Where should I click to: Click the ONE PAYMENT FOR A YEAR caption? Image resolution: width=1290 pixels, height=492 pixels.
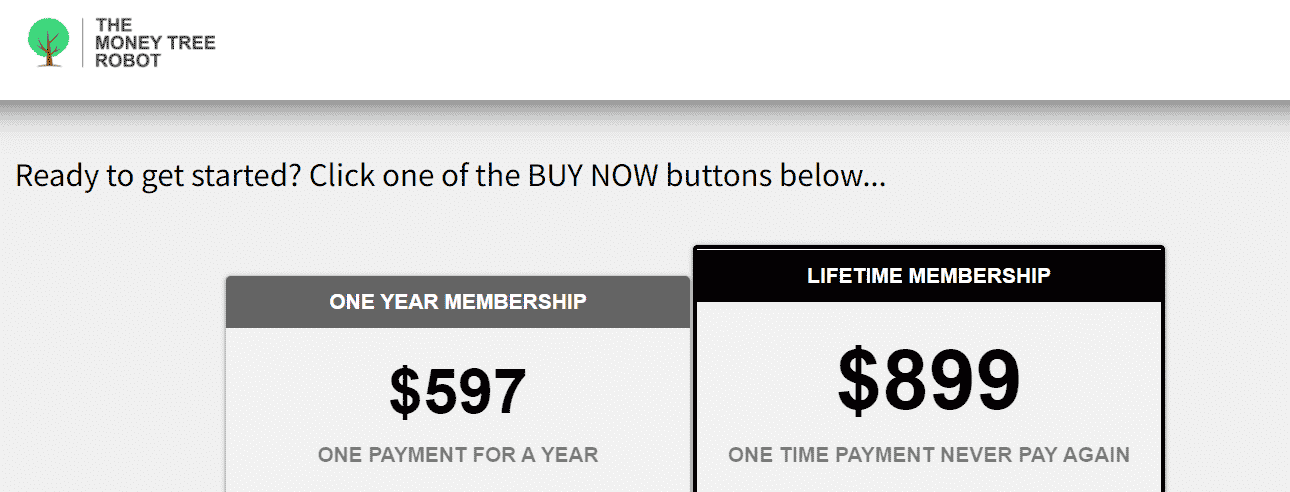tap(458, 455)
